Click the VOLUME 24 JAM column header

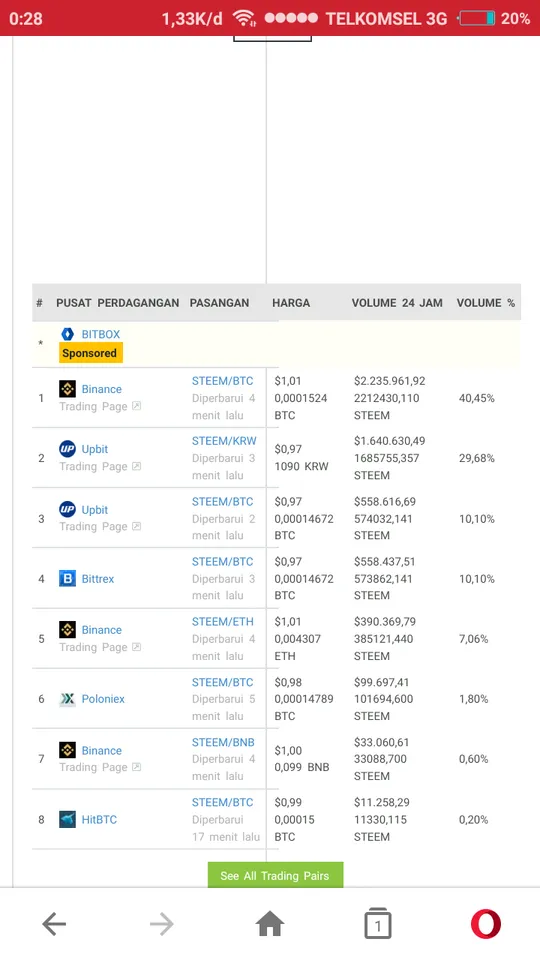click(397, 303)
